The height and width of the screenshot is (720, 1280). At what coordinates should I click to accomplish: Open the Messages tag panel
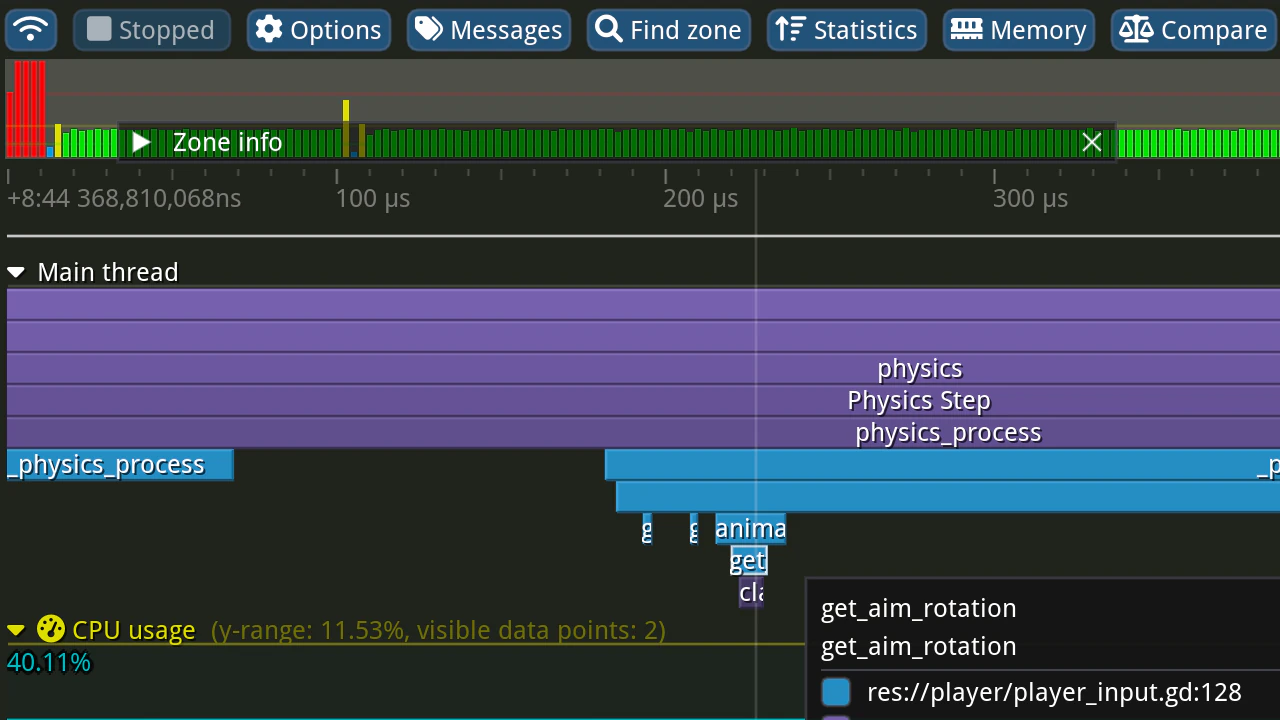coord(489,30)
